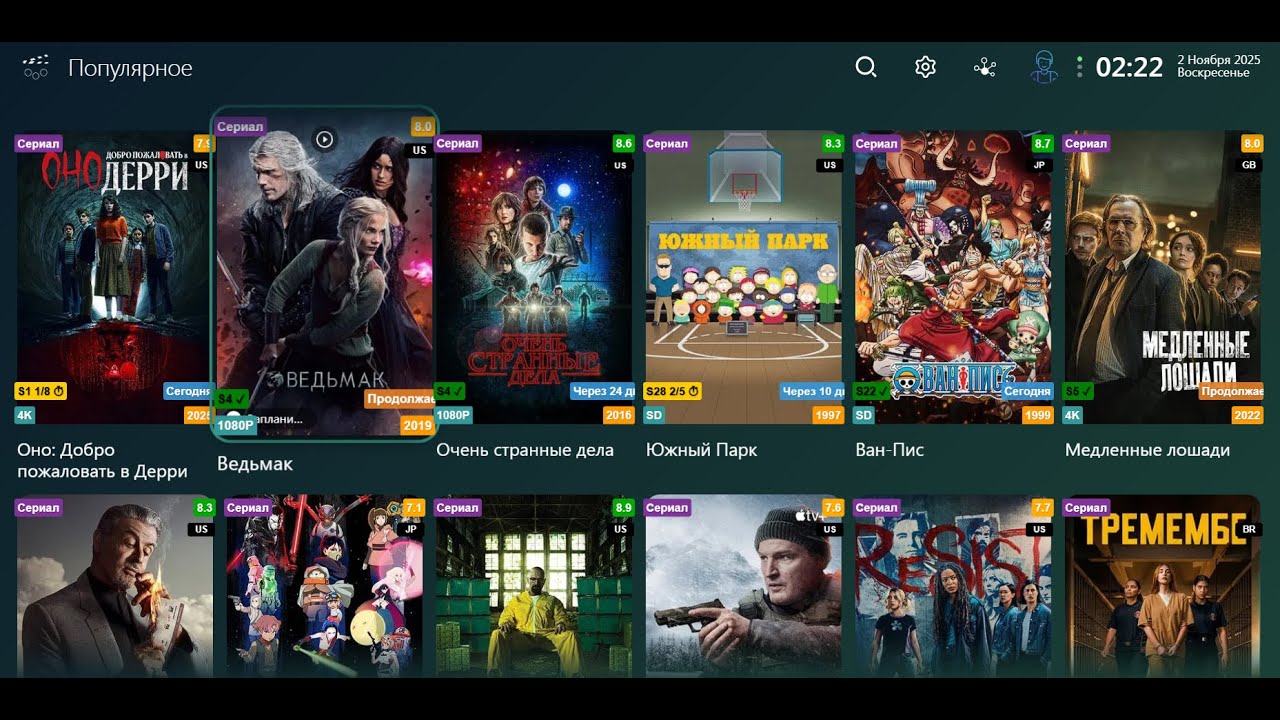This screenshot has height=720, width=1280.
Task: Click the Медленные лошади title below poster
Action: coord(1147,450)
